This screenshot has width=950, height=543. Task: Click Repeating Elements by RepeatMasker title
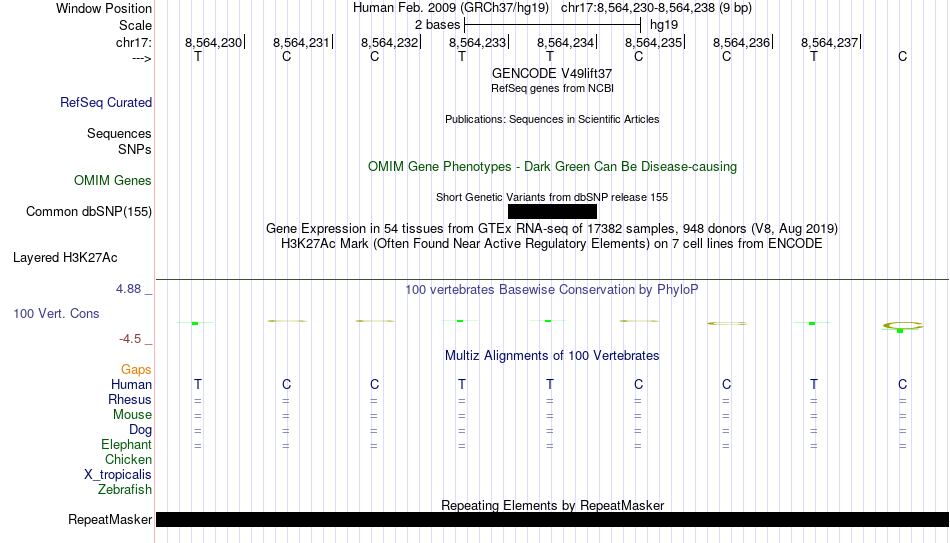[552, 505]
